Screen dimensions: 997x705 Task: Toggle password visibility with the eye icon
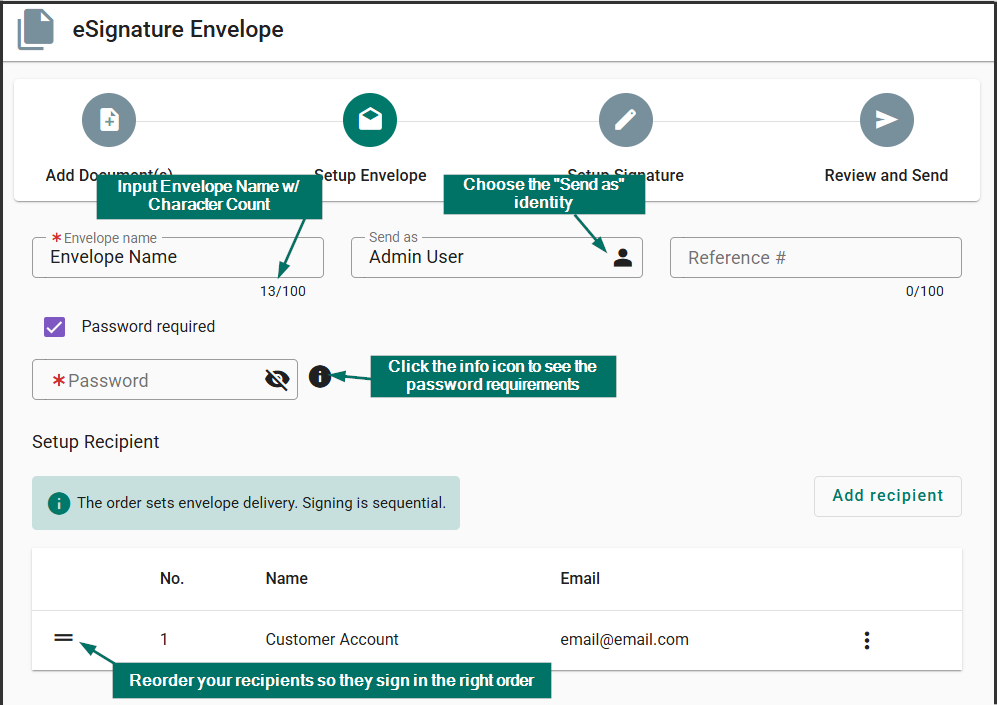pyautogui.click(x=277, y=379)
